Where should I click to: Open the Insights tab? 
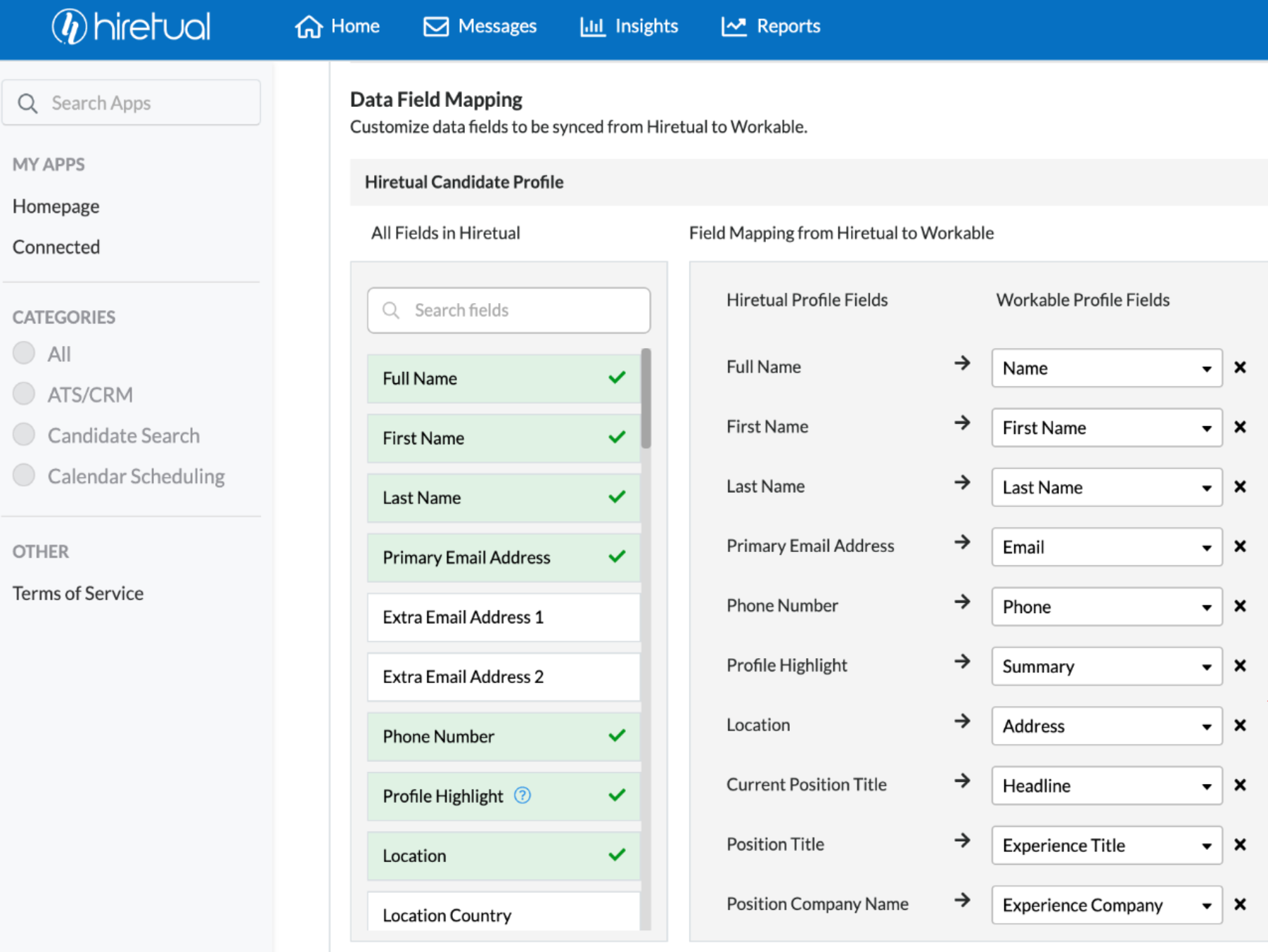[629, 27]
